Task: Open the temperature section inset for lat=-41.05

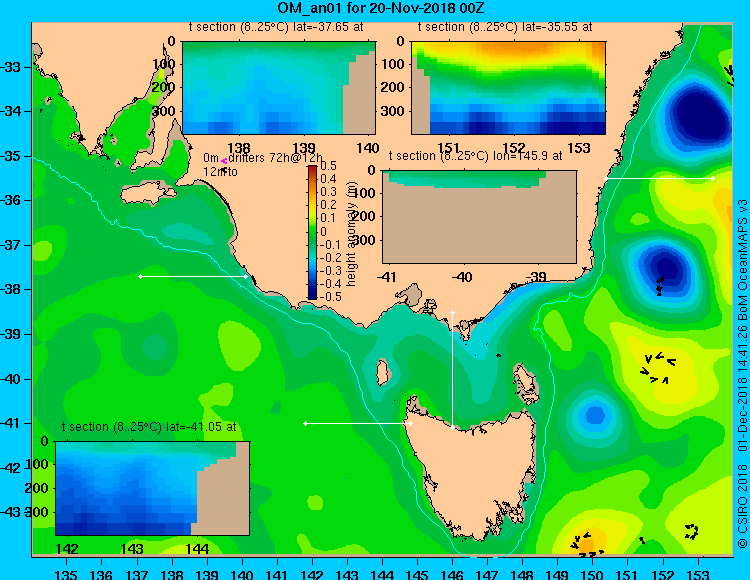Action: tap(153, 488)
